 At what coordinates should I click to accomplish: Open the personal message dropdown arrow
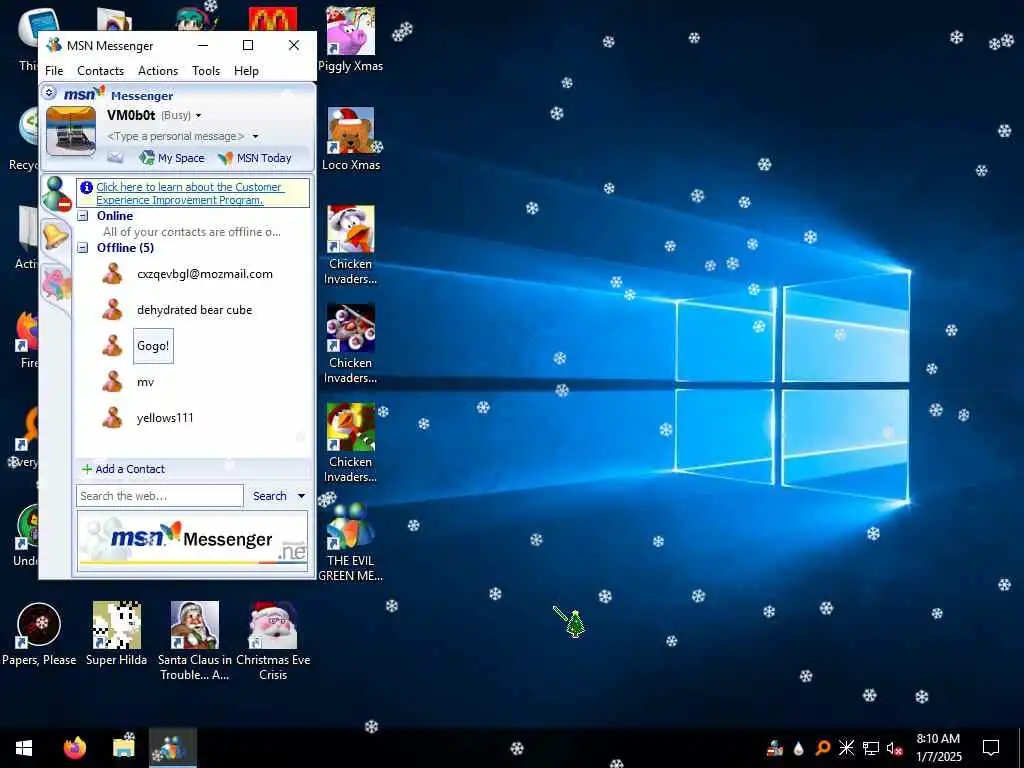(255, 136)
